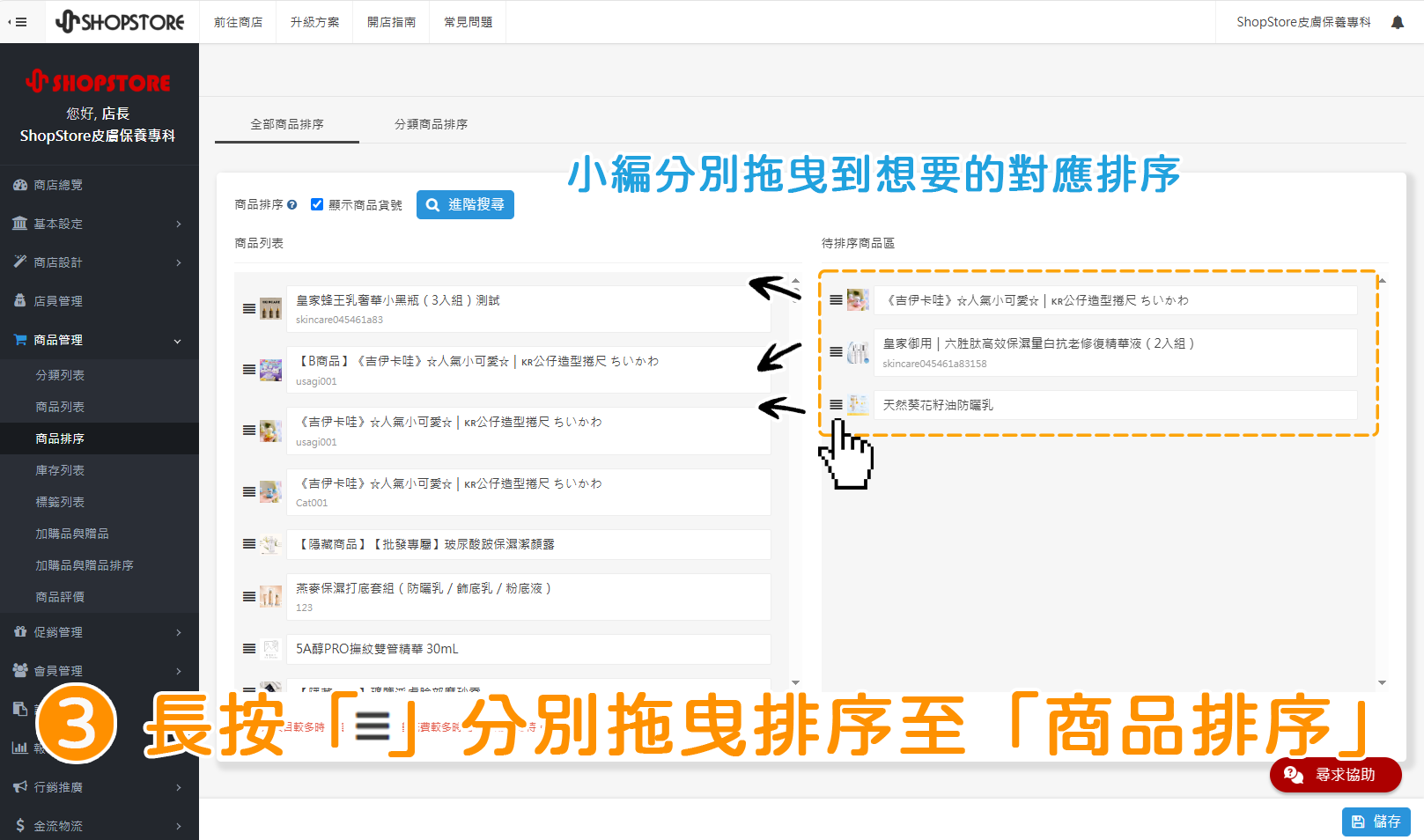Grab drag handle of 【B商品】吉伊卡哇 row

(x=249, y=370)
